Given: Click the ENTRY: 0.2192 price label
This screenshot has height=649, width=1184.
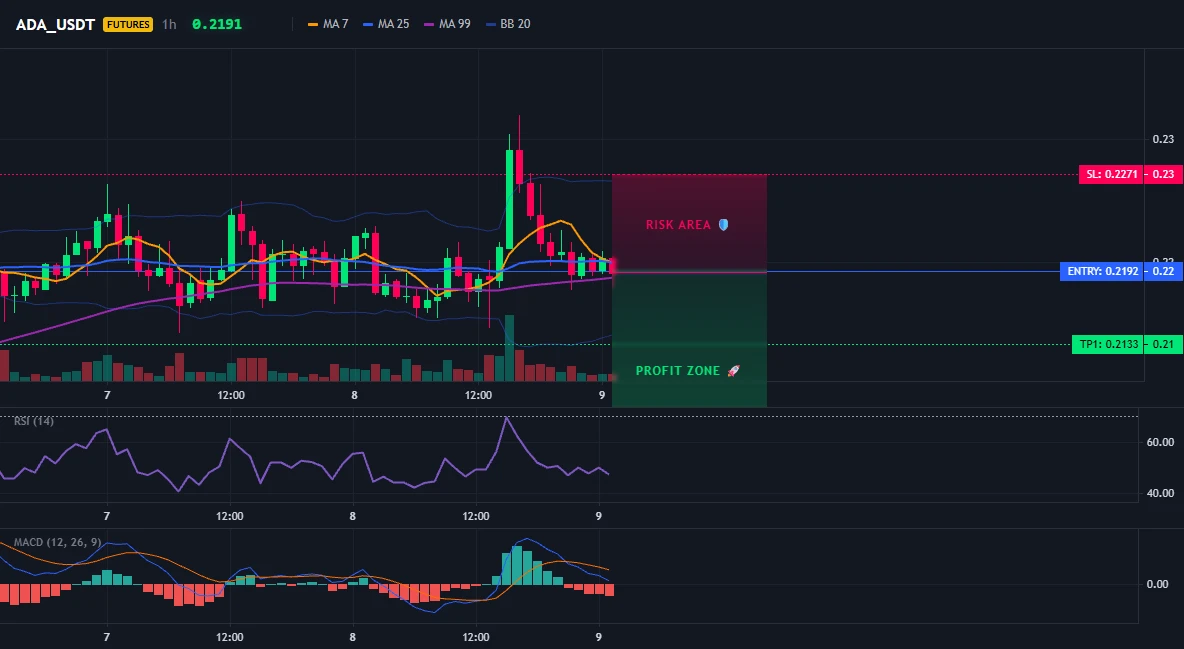Looking at the screenshot, I should (1102, 271).
